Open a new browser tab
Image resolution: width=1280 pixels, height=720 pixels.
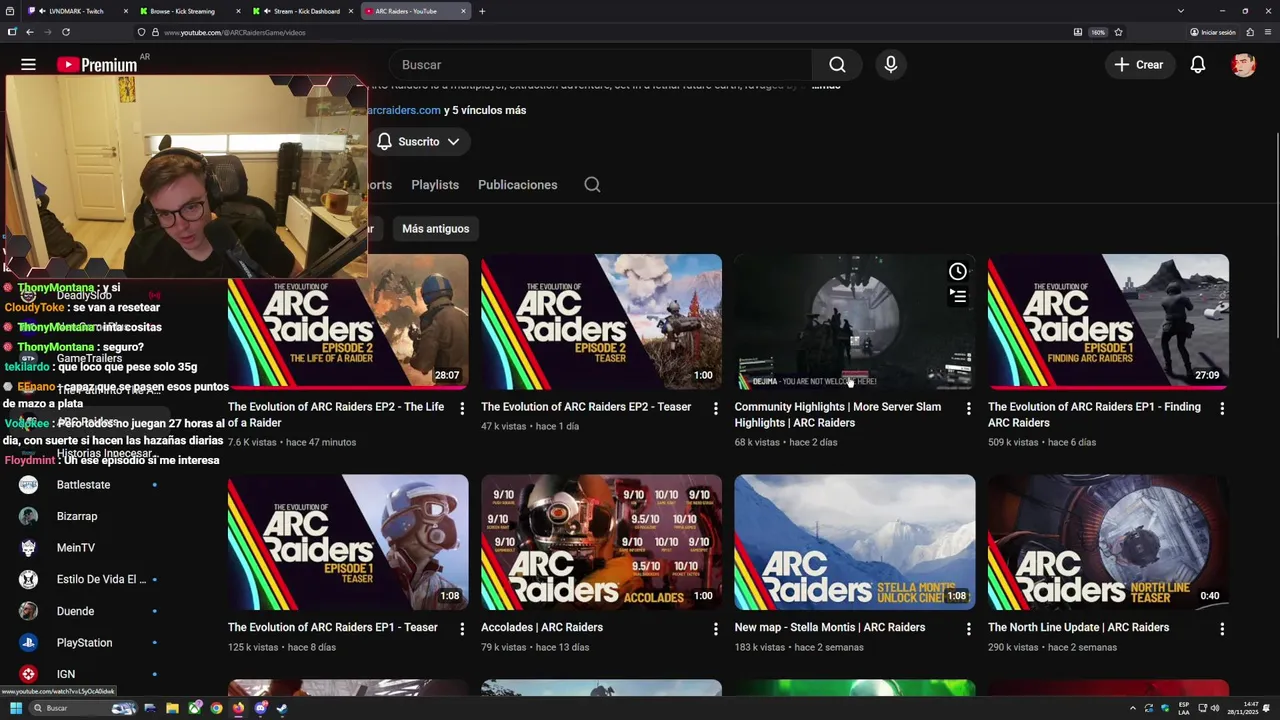(482, 11)
